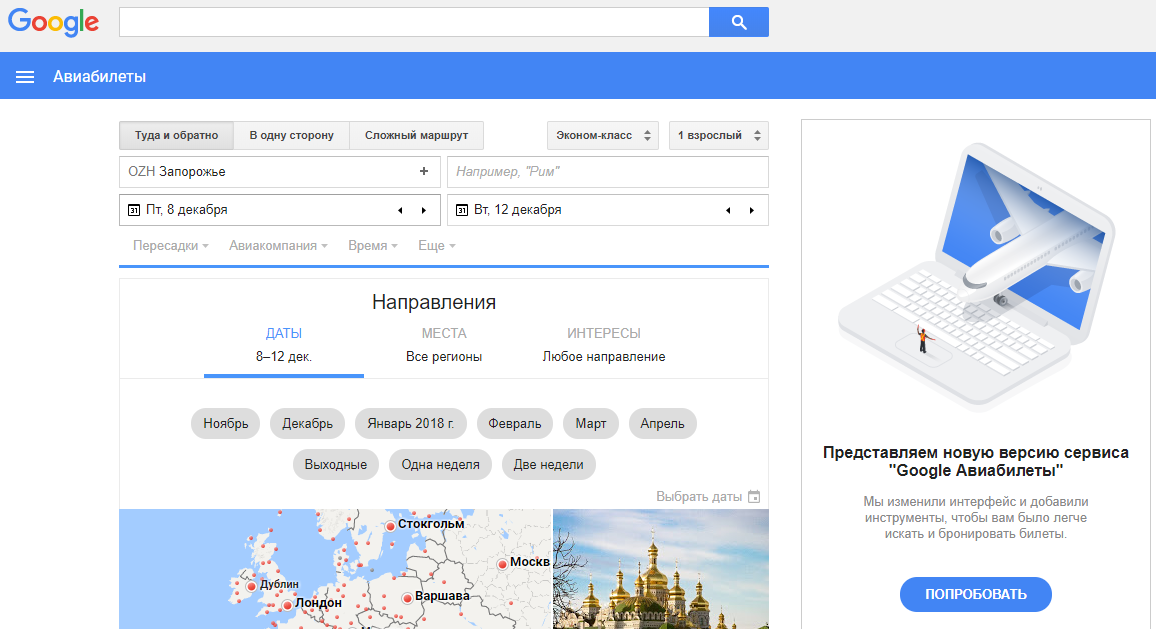Click the blue search magnifier button
1156x629 pixels.
click(x=739, y=22)
